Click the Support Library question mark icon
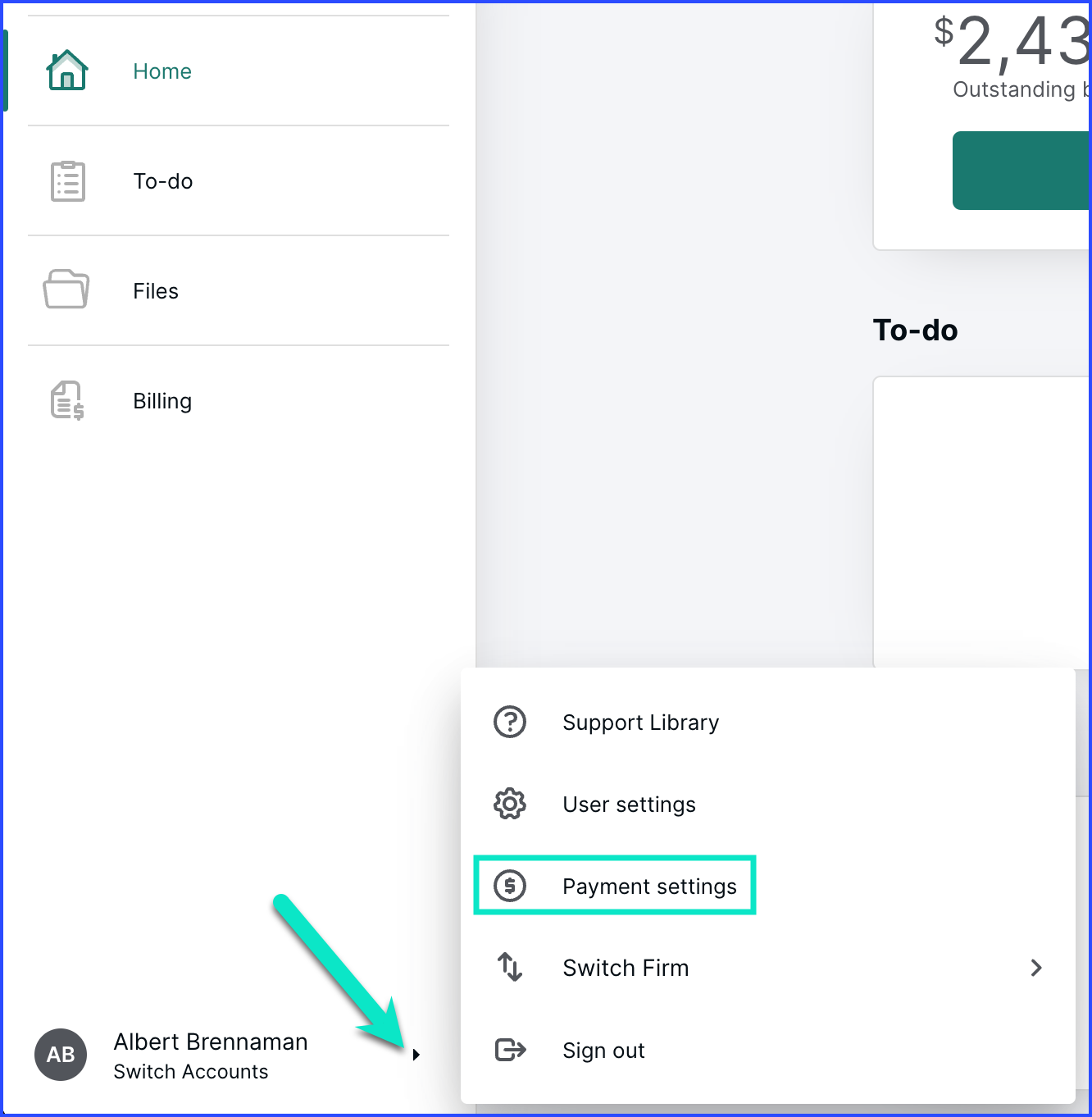The image size is (1092, 1117). [x=510, y=722]
